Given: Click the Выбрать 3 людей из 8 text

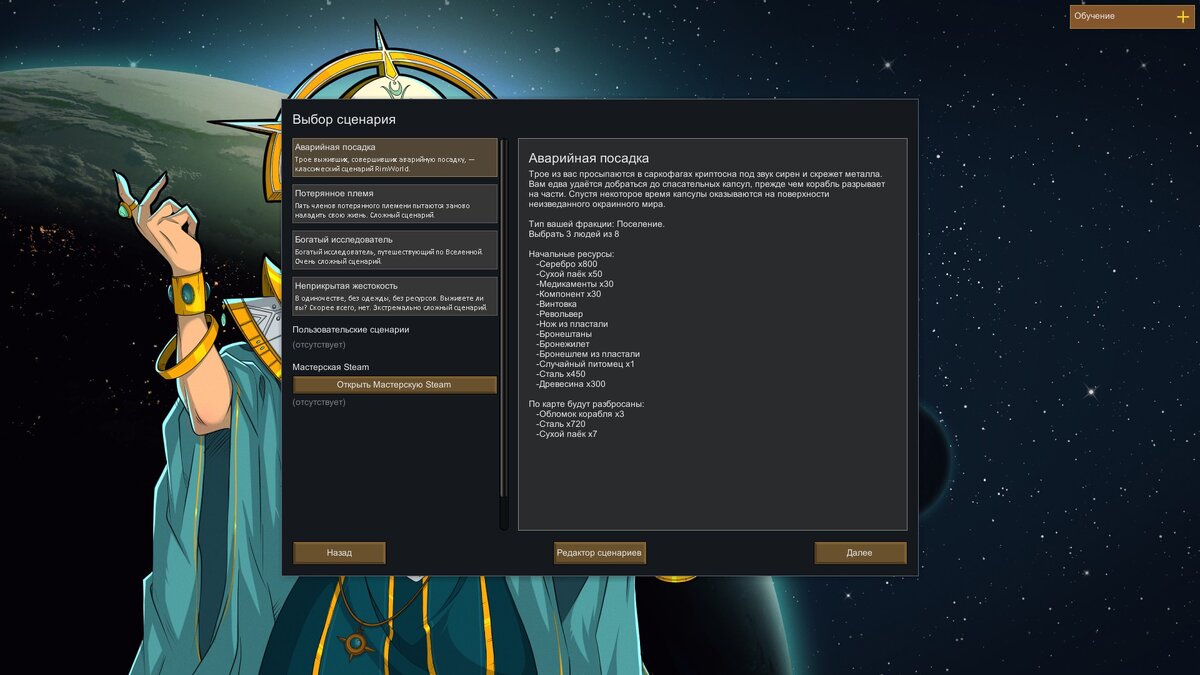Looking at the screenshot, I should click(574, 234).
